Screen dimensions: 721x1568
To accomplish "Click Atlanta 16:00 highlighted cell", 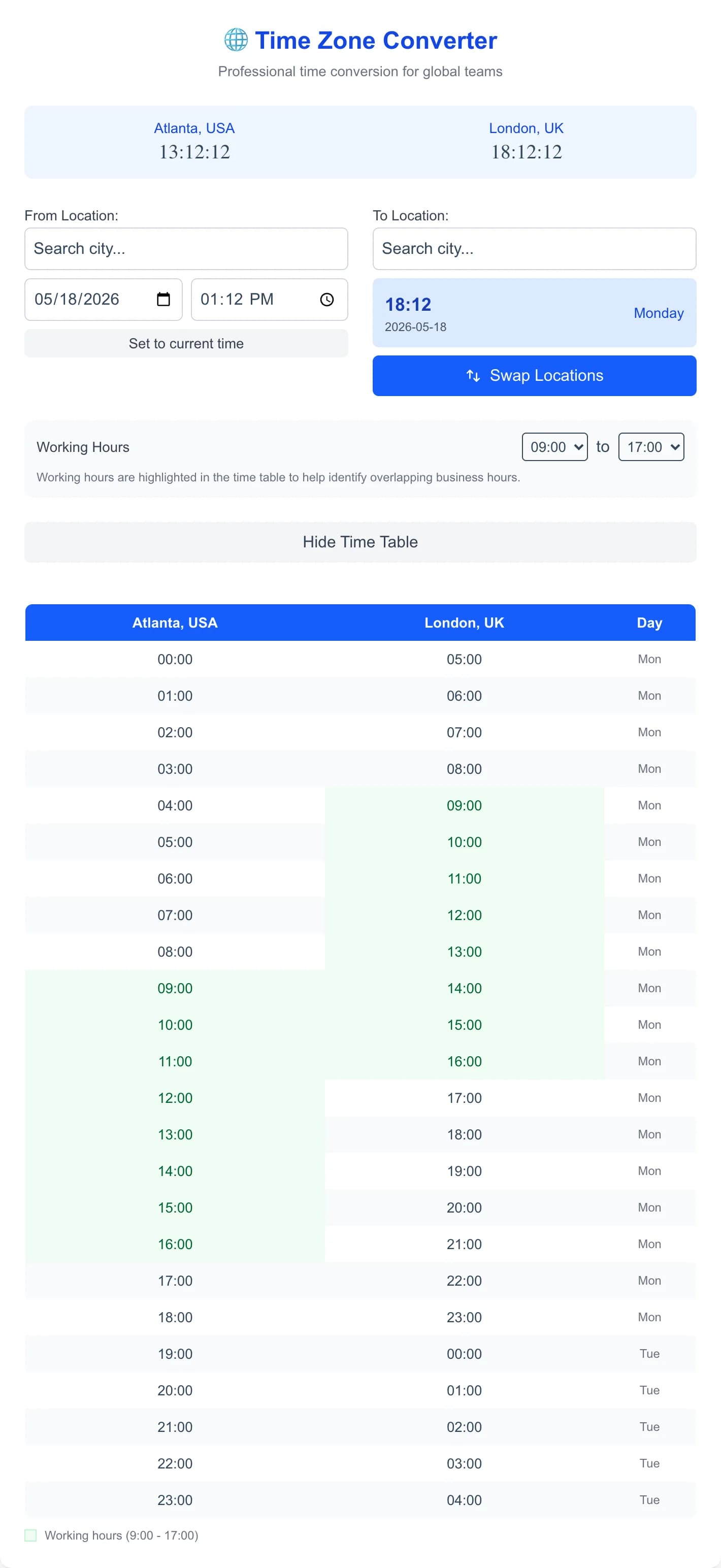I will point(175,1244).
